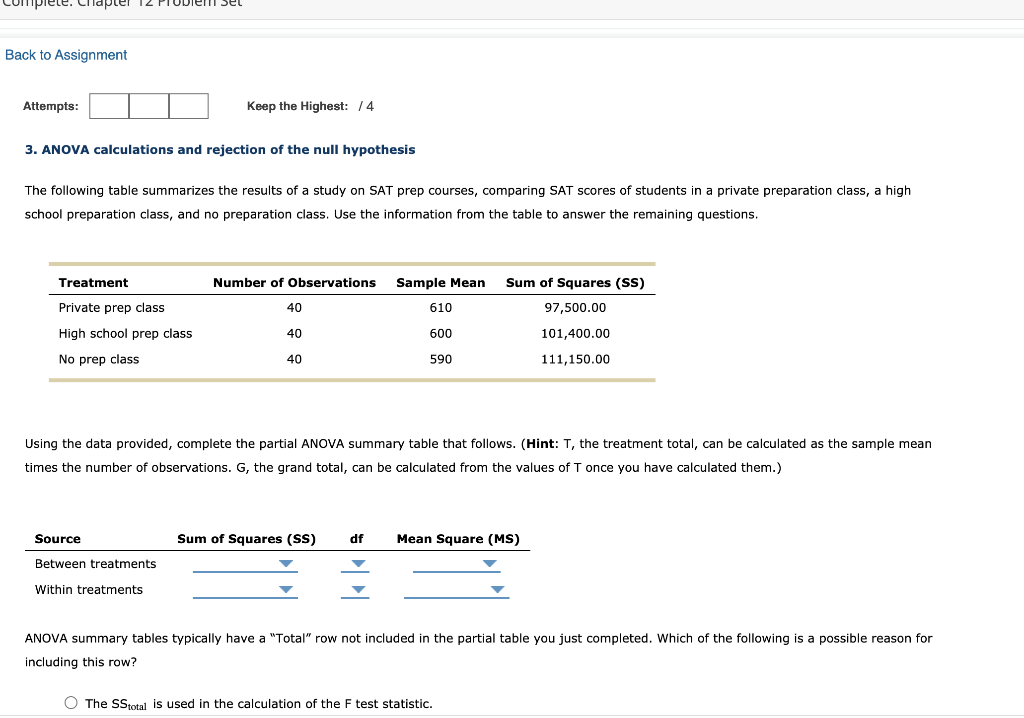The height and width of the screenshot is (718, 1024).
Task: Click the third Attempts score box
Action: [x=188, y=105]
